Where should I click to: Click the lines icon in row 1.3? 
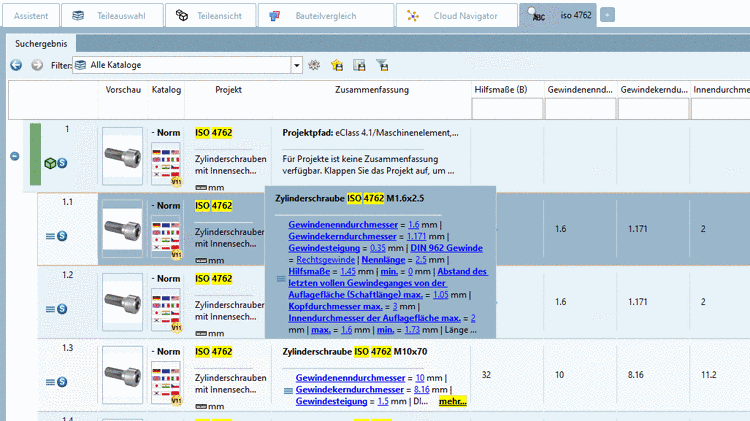coord(50,382)
